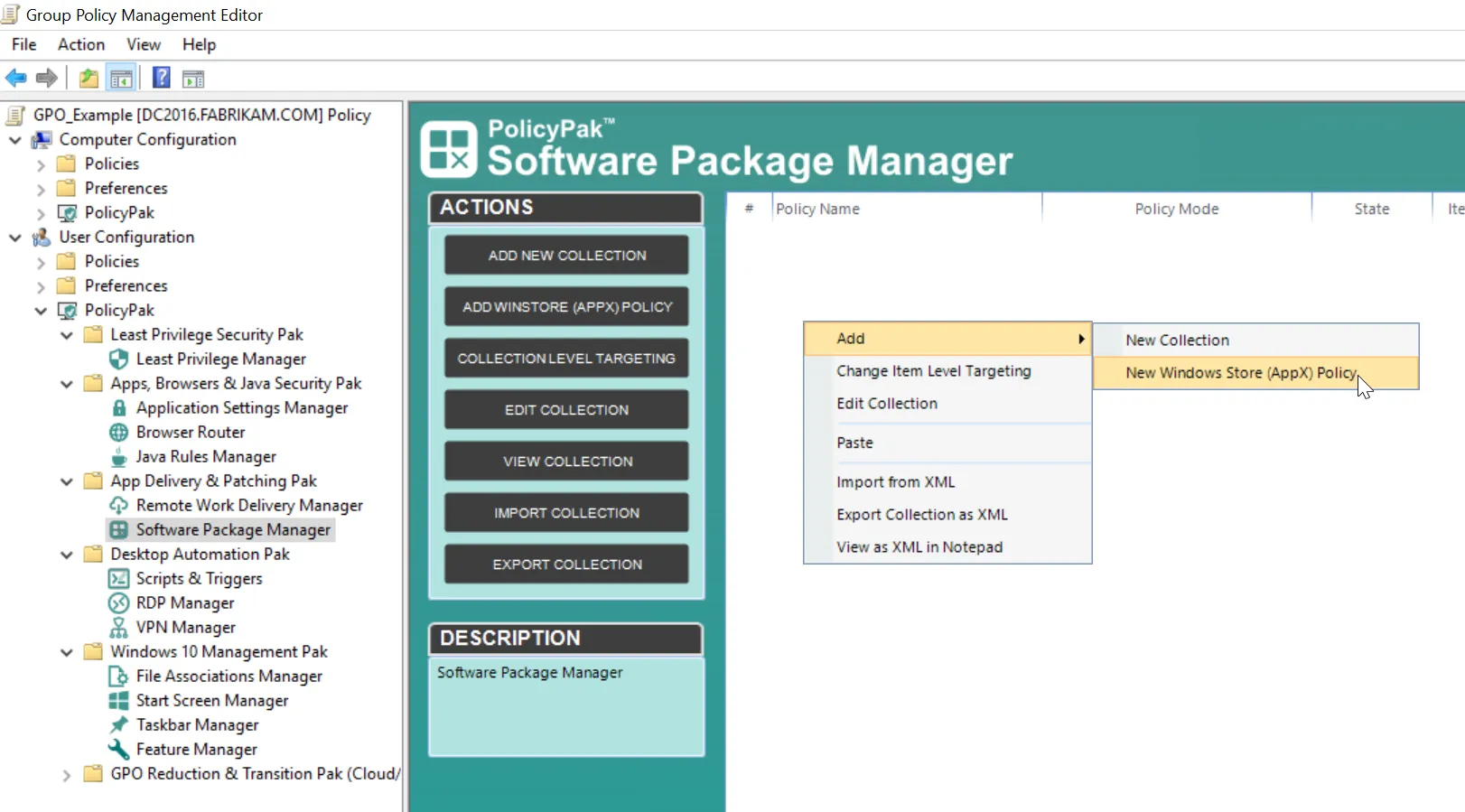Expand GPO Reduction & Transition Pak folder
Image resolution: width=1465 pixels, height=812 pixels.
[66, 775]
